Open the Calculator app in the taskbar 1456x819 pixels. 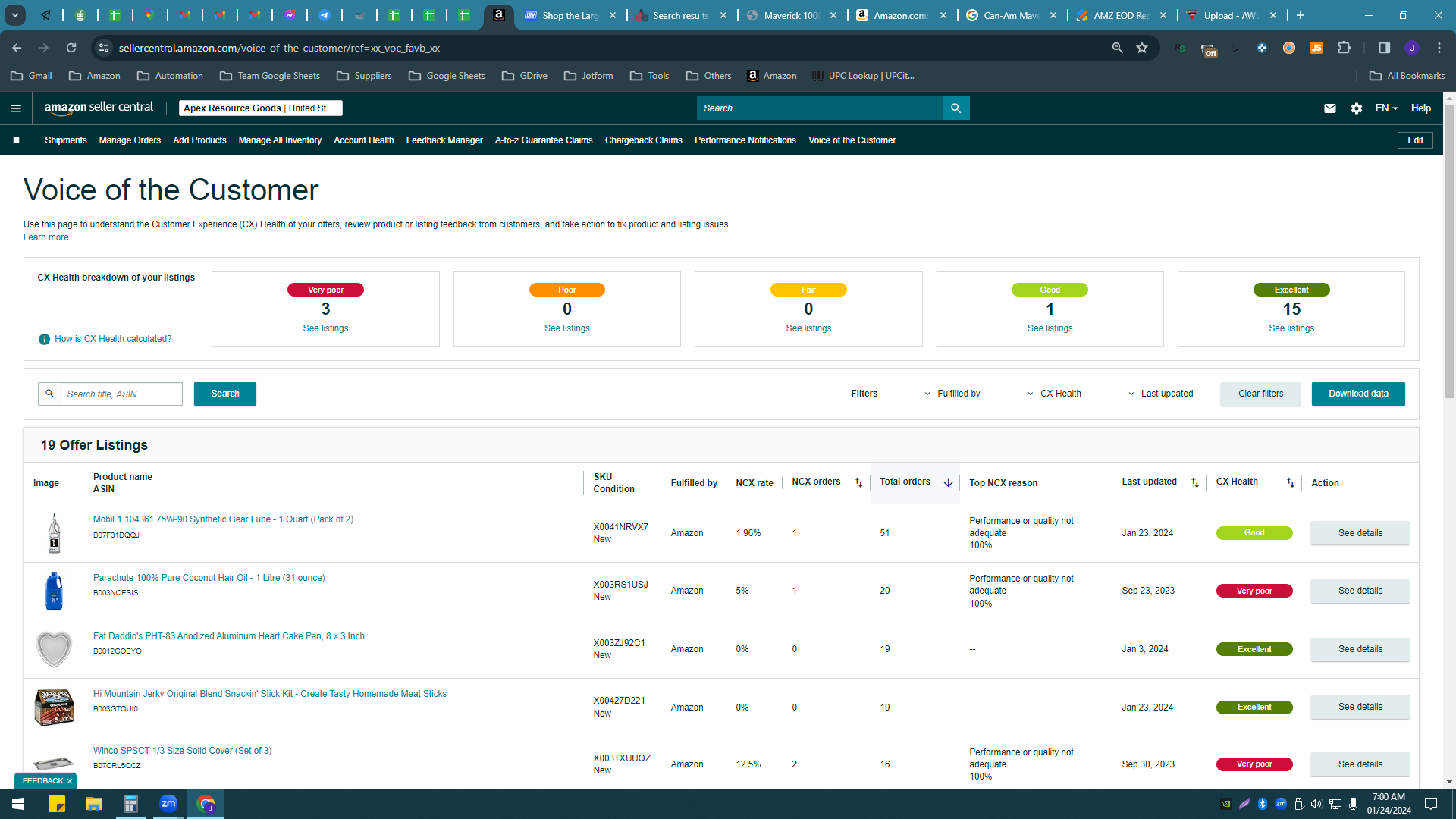coord(130,804)
